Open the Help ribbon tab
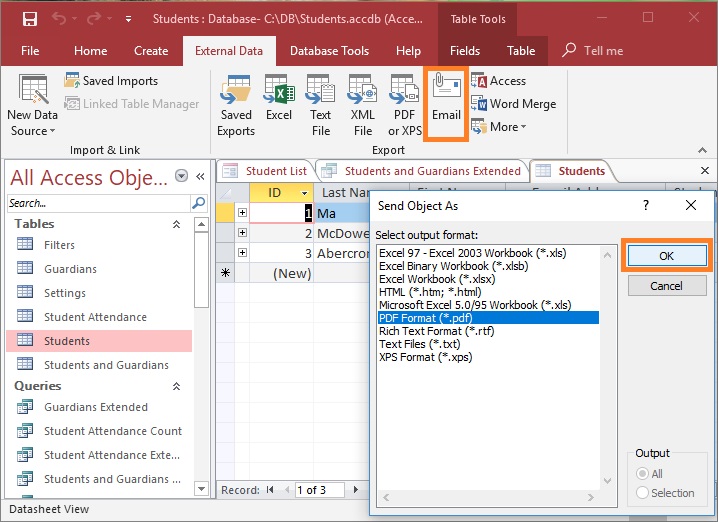Screen dimensions: 718x522 point(408,50)
